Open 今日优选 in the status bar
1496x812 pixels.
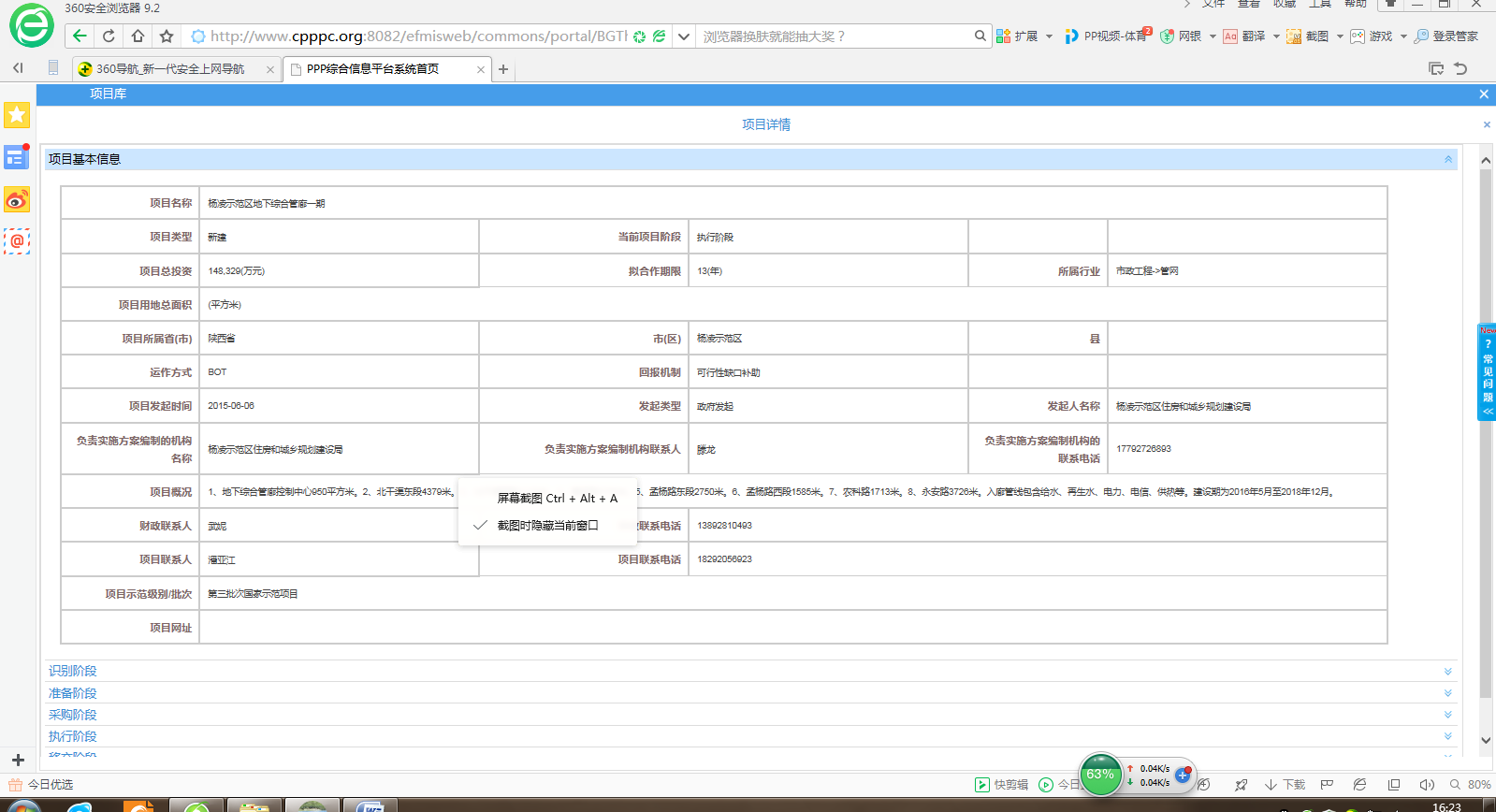[41, 785]
